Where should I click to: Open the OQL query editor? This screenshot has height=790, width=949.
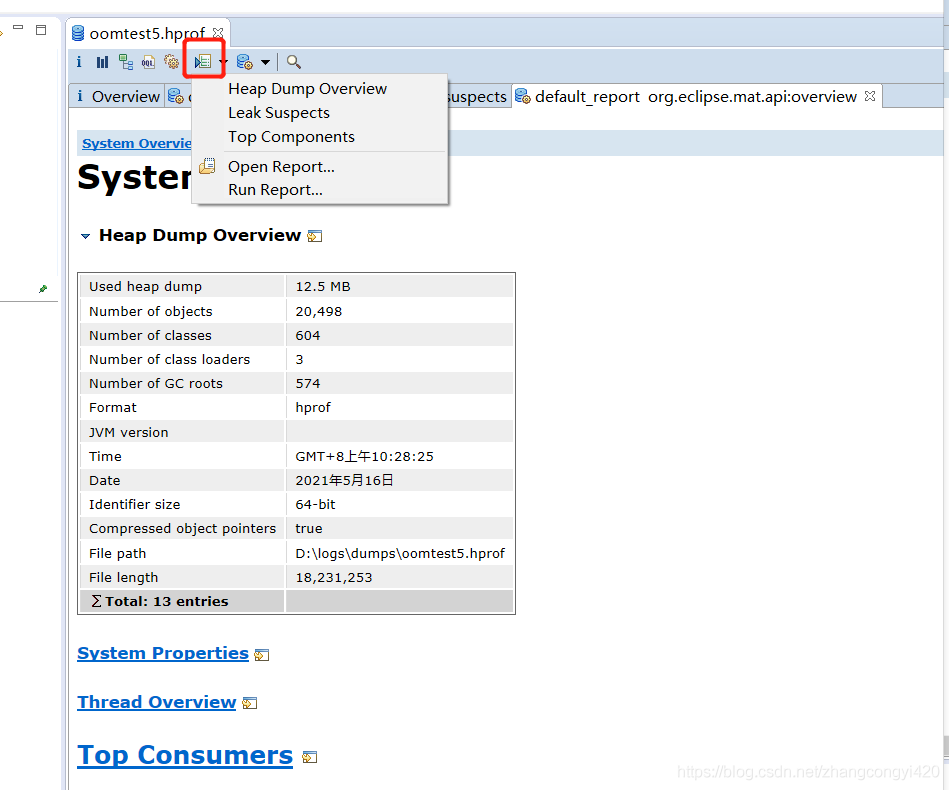[x=148, y=62]
